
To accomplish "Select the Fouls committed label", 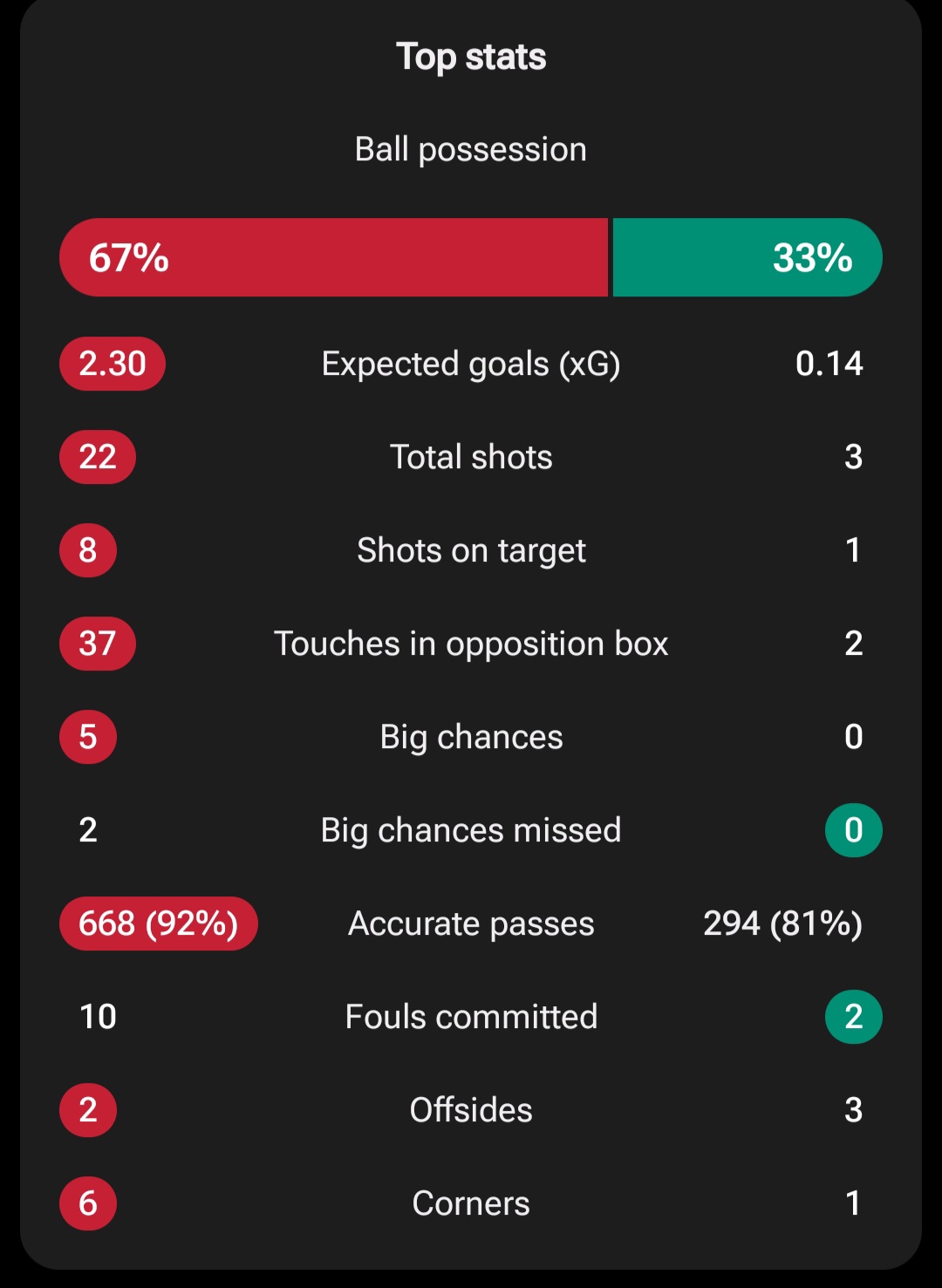I will [471, 1017].
